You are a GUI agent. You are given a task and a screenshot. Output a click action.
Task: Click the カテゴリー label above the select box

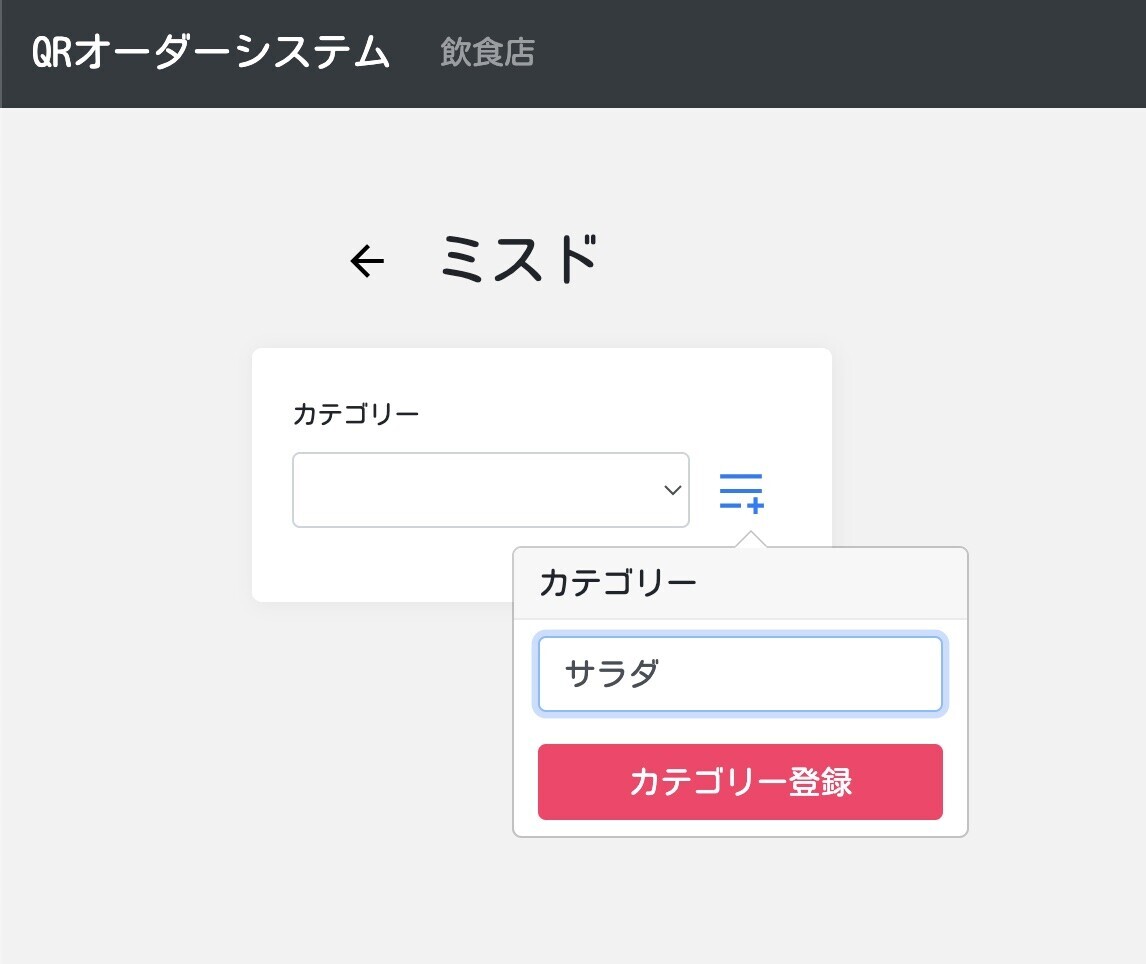tap(357, 412)
